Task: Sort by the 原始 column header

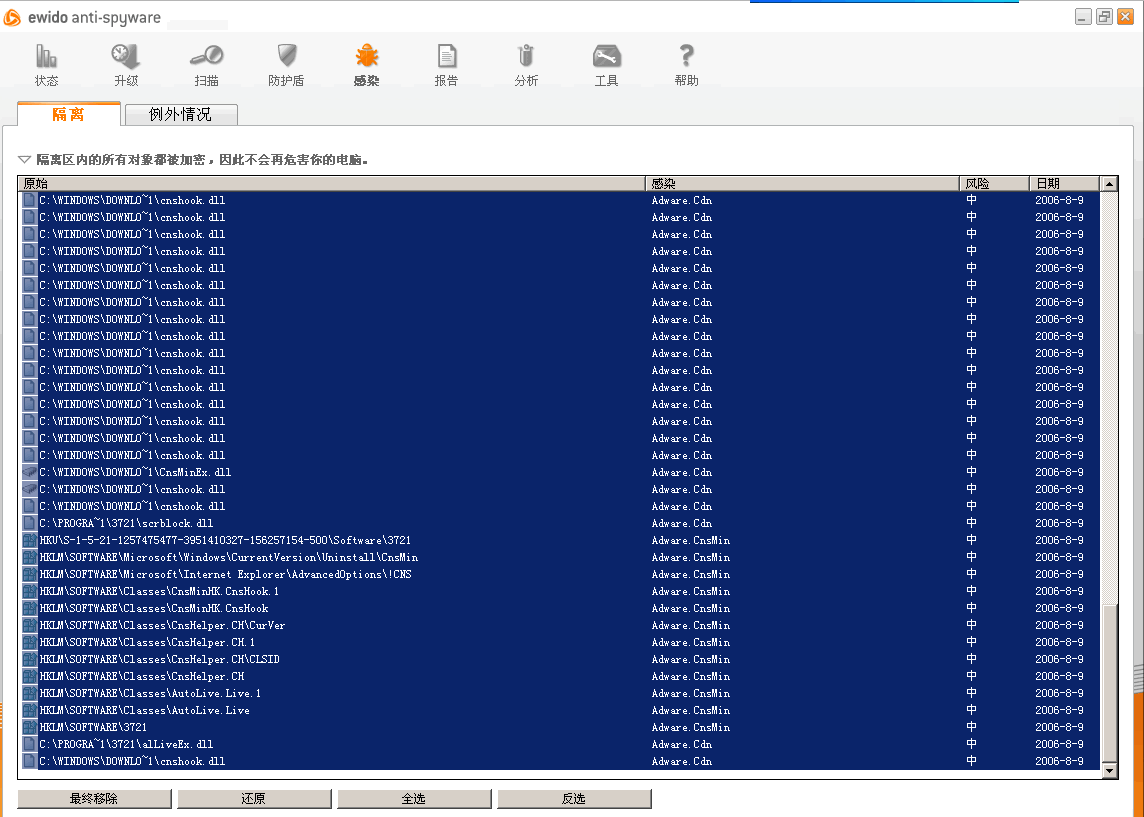Action: point(332,183)
